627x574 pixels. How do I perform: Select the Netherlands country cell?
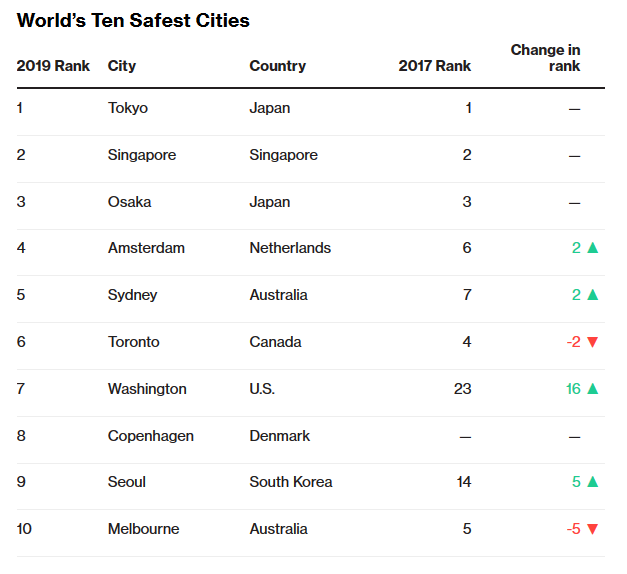[290, 248]
